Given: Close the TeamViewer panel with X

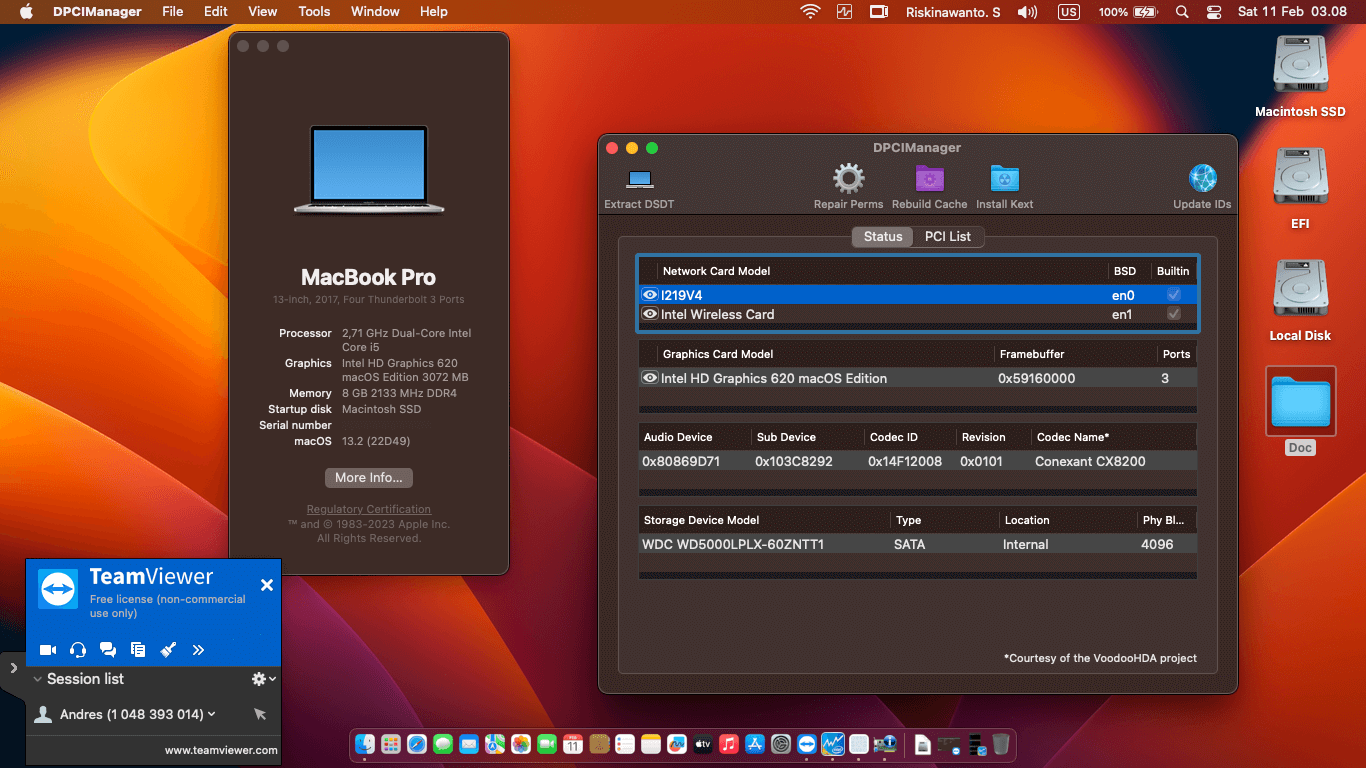Looking at the screenshot, I should coord(267,585).
